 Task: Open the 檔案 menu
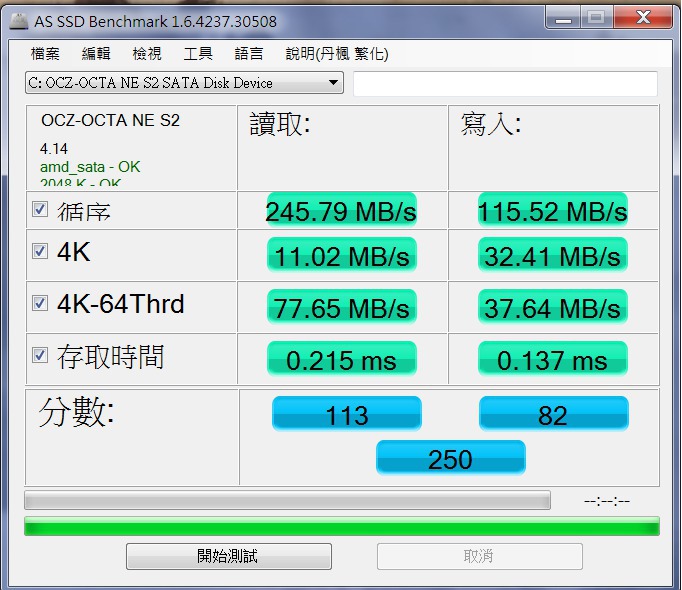45,54
